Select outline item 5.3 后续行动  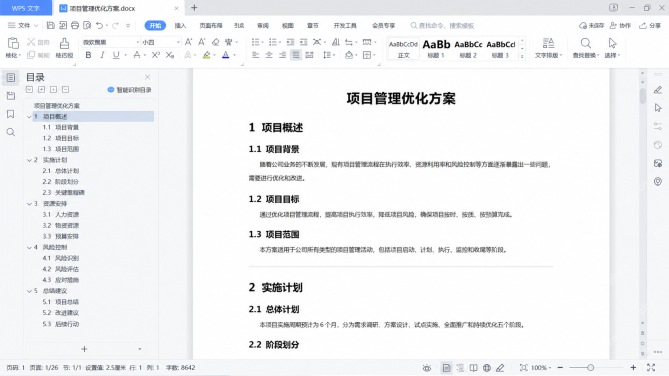point(61,324)
